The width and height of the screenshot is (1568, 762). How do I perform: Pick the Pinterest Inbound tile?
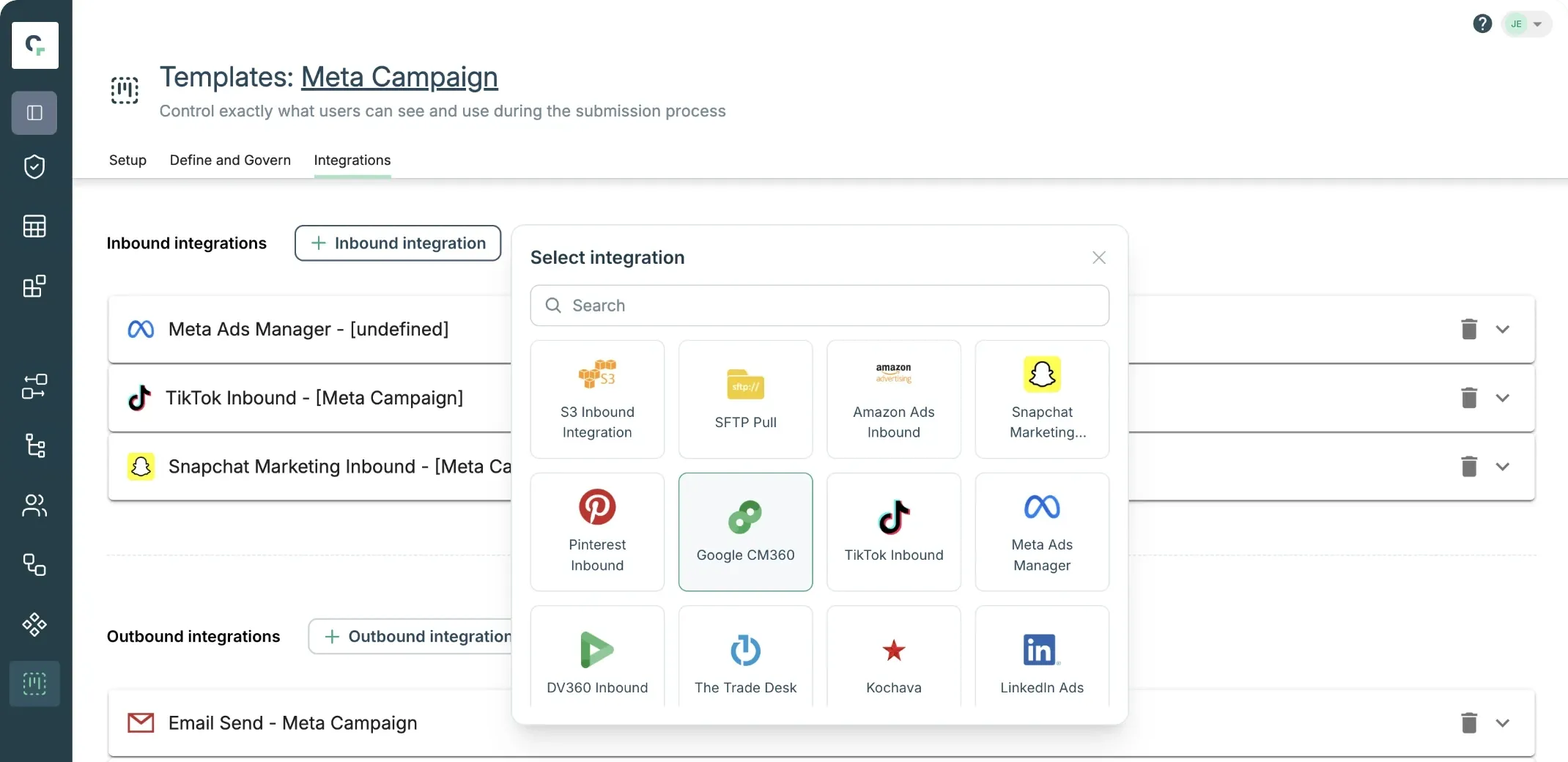pyautogui.click(x=597, y=532)
